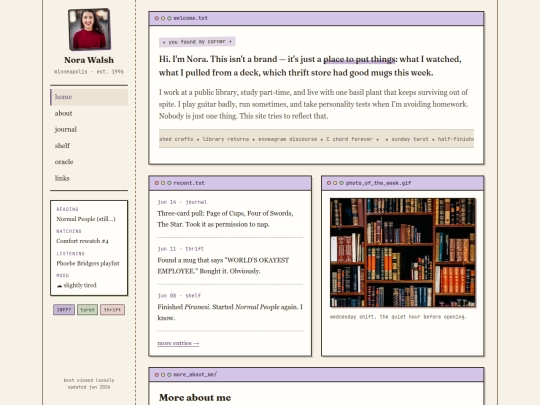Click the green dot in more_about_me/ title bar

pos(169,375)
